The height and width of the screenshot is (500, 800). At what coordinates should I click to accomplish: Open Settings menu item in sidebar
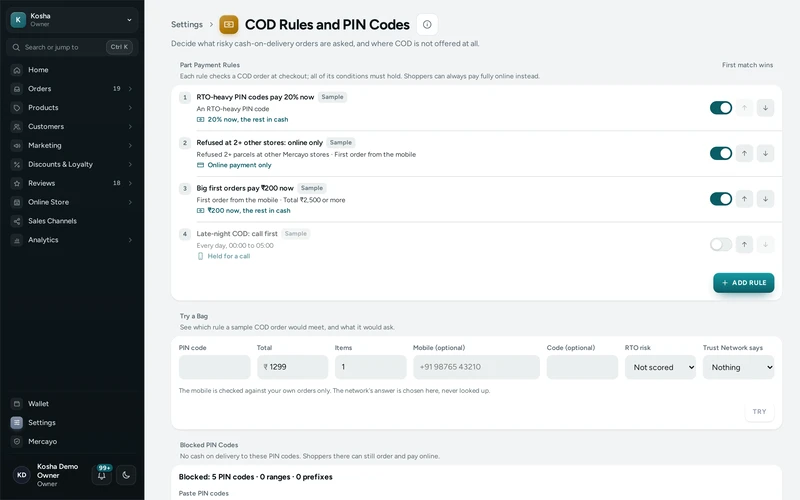tap(72, 422)
